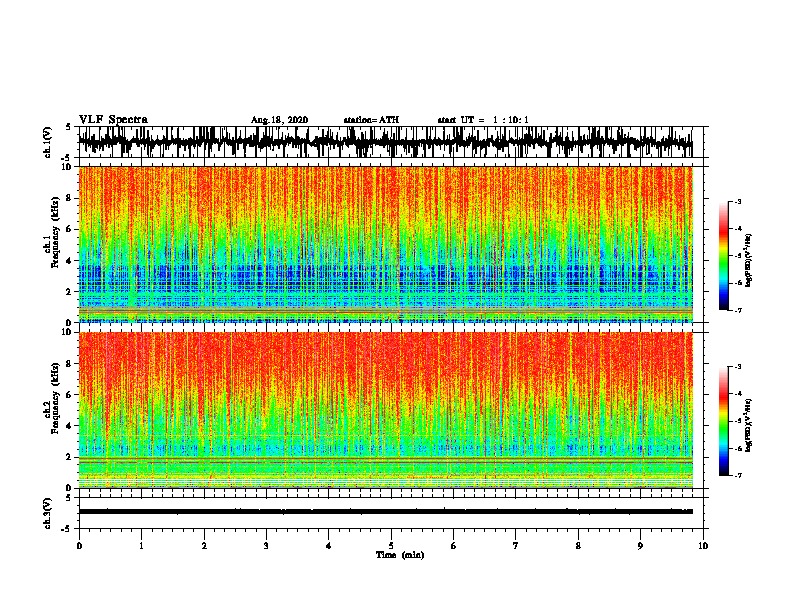Click time axis tick label "0"
The image size is (792, 612).
tap(79, 546)
